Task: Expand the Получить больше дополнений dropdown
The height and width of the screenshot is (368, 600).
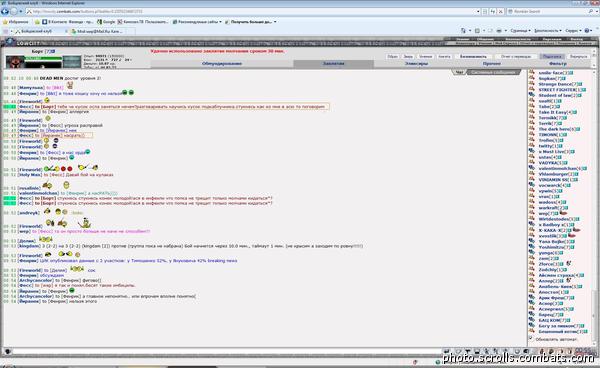Action: click(x=275, y=22)
